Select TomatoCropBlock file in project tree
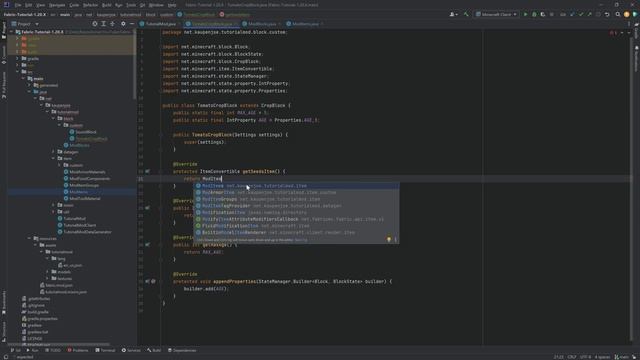 click(89, 139)
